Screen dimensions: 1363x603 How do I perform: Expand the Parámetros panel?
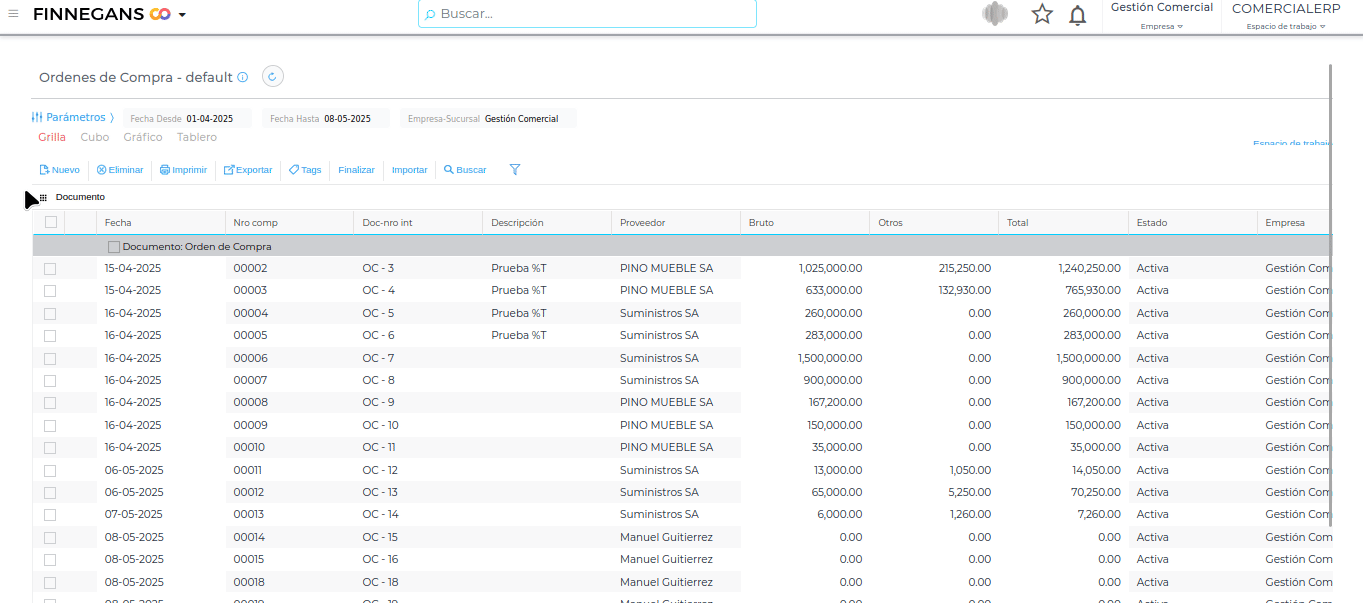(72, 118)
